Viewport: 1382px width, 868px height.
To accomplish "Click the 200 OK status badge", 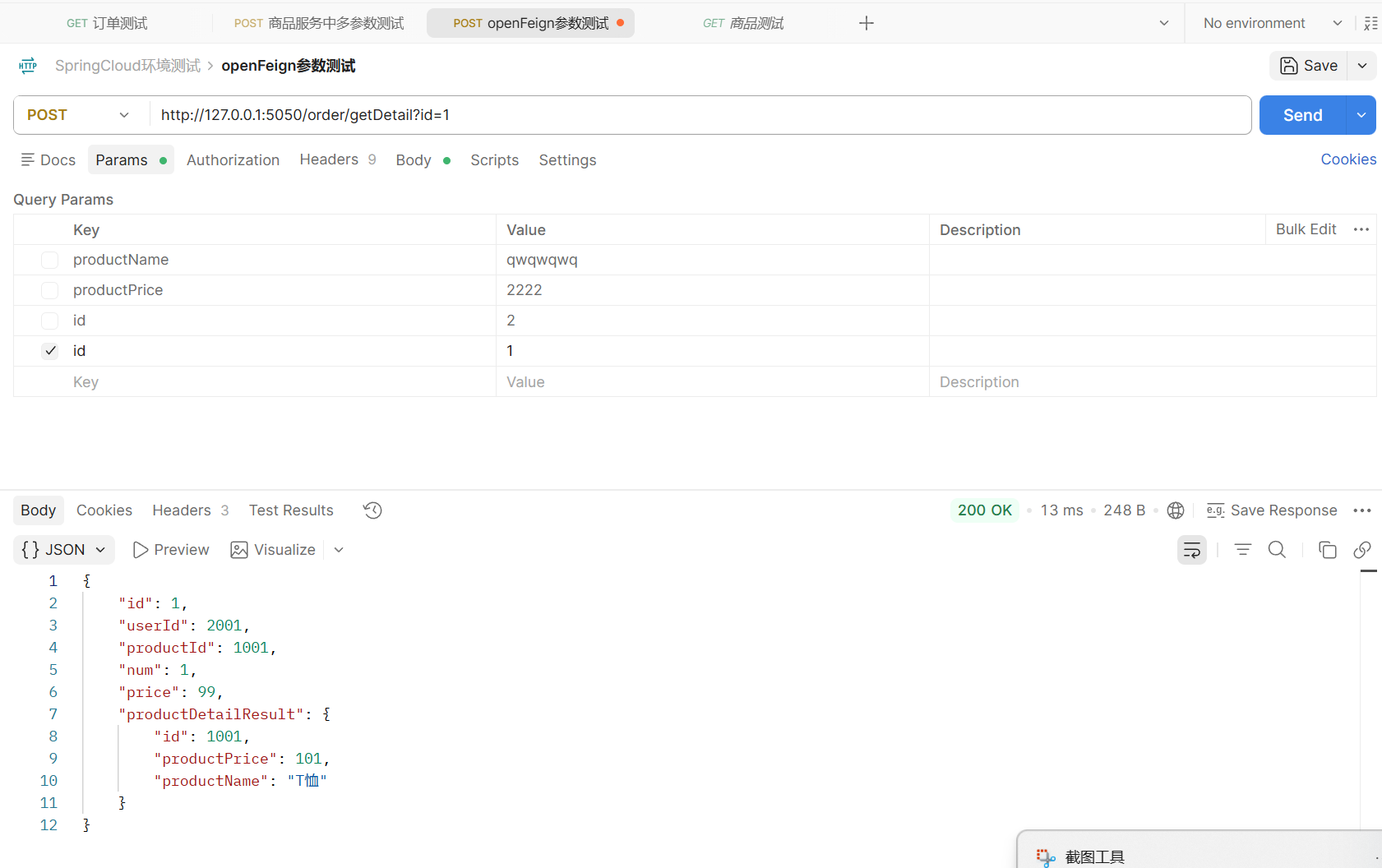I will [x=985, y=510].
